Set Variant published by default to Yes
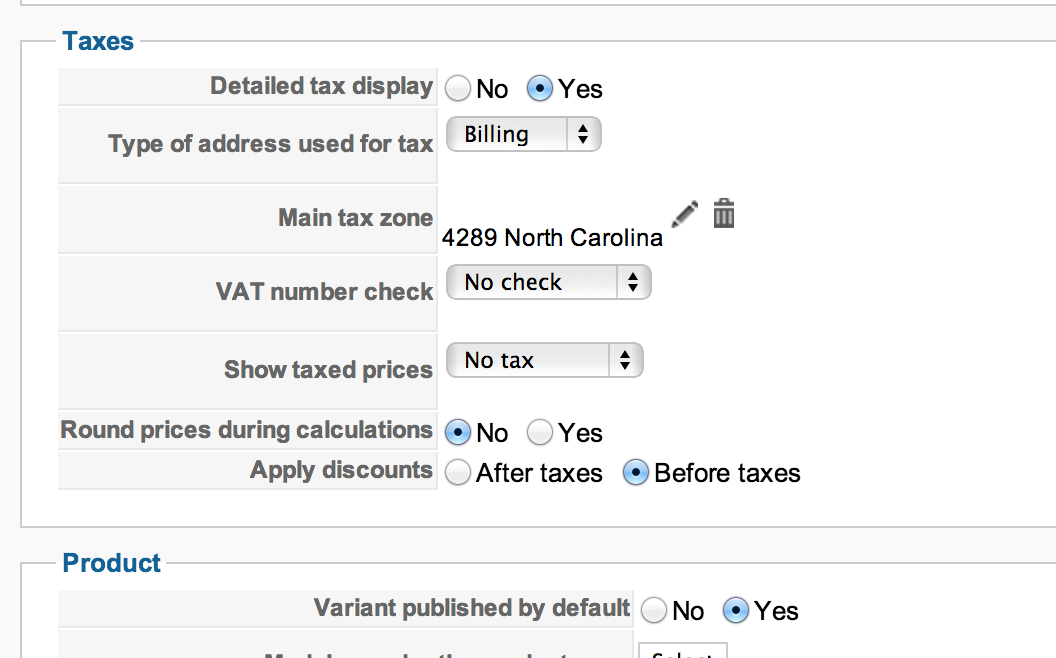 click(736, 610)
